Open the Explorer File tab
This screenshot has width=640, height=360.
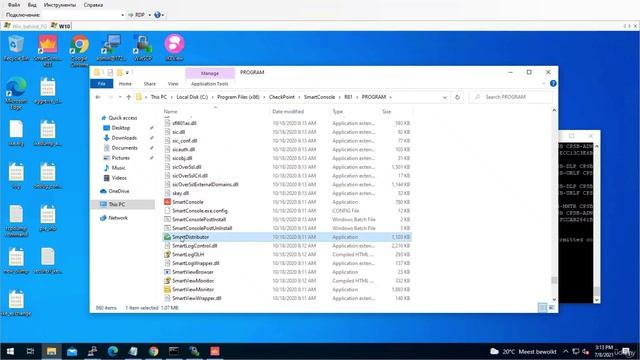102,84
